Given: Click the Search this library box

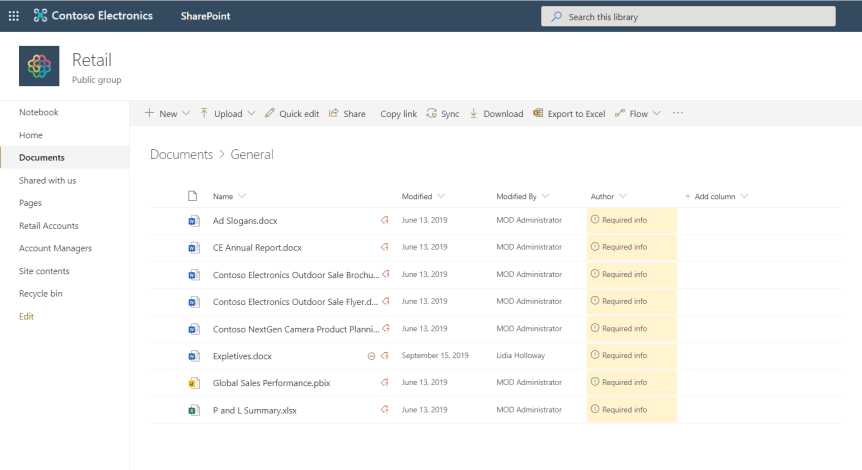Looking at the screenshot, I should coord(688,17).
